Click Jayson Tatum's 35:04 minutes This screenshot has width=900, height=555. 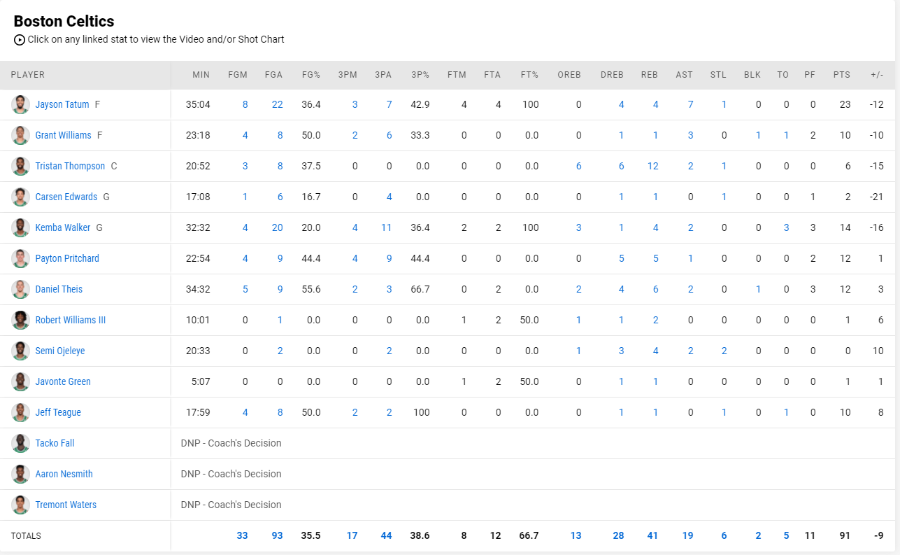[x=198, y=104]
